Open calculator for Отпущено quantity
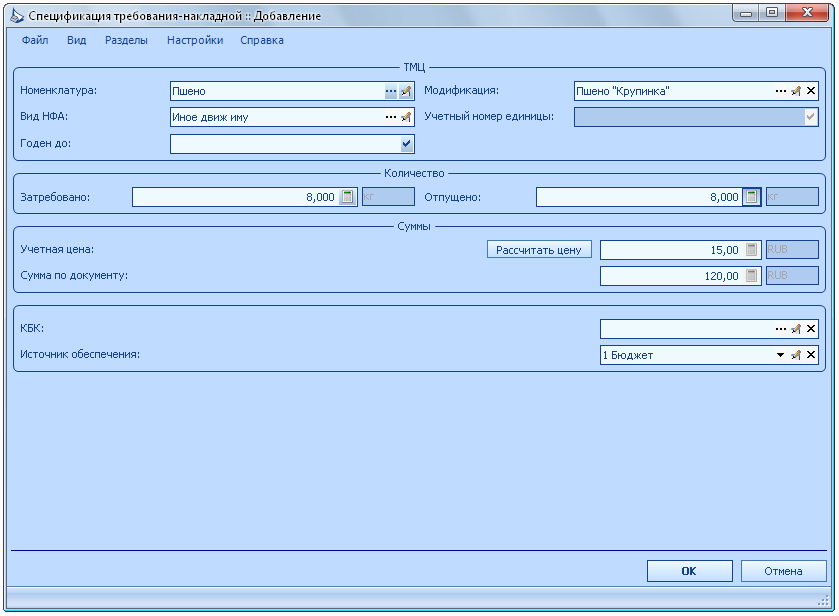The width and height of the screenshot is (839, 616). [751, 197]
